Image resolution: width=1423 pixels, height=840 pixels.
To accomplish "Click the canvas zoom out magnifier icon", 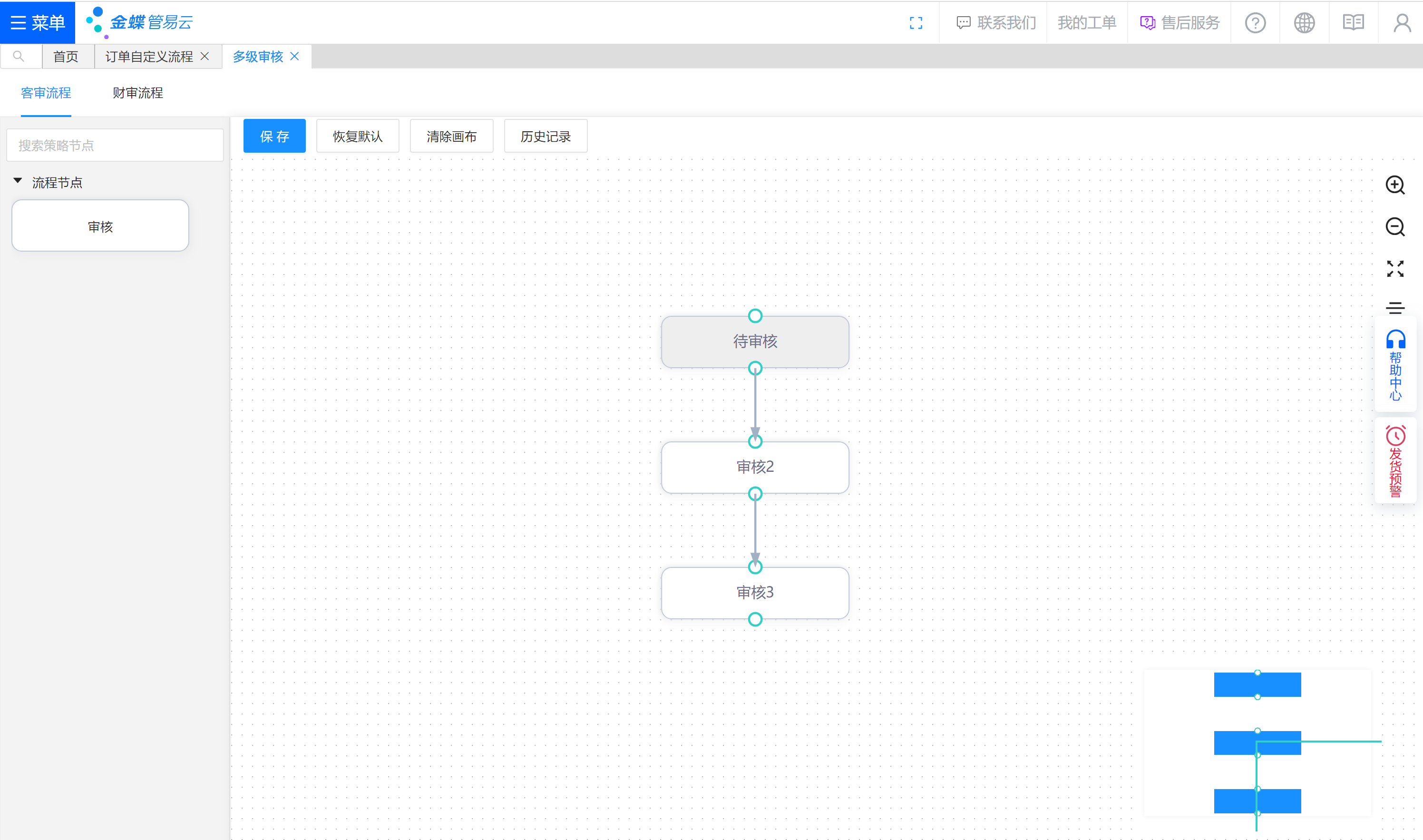I will click(1395, 227).
